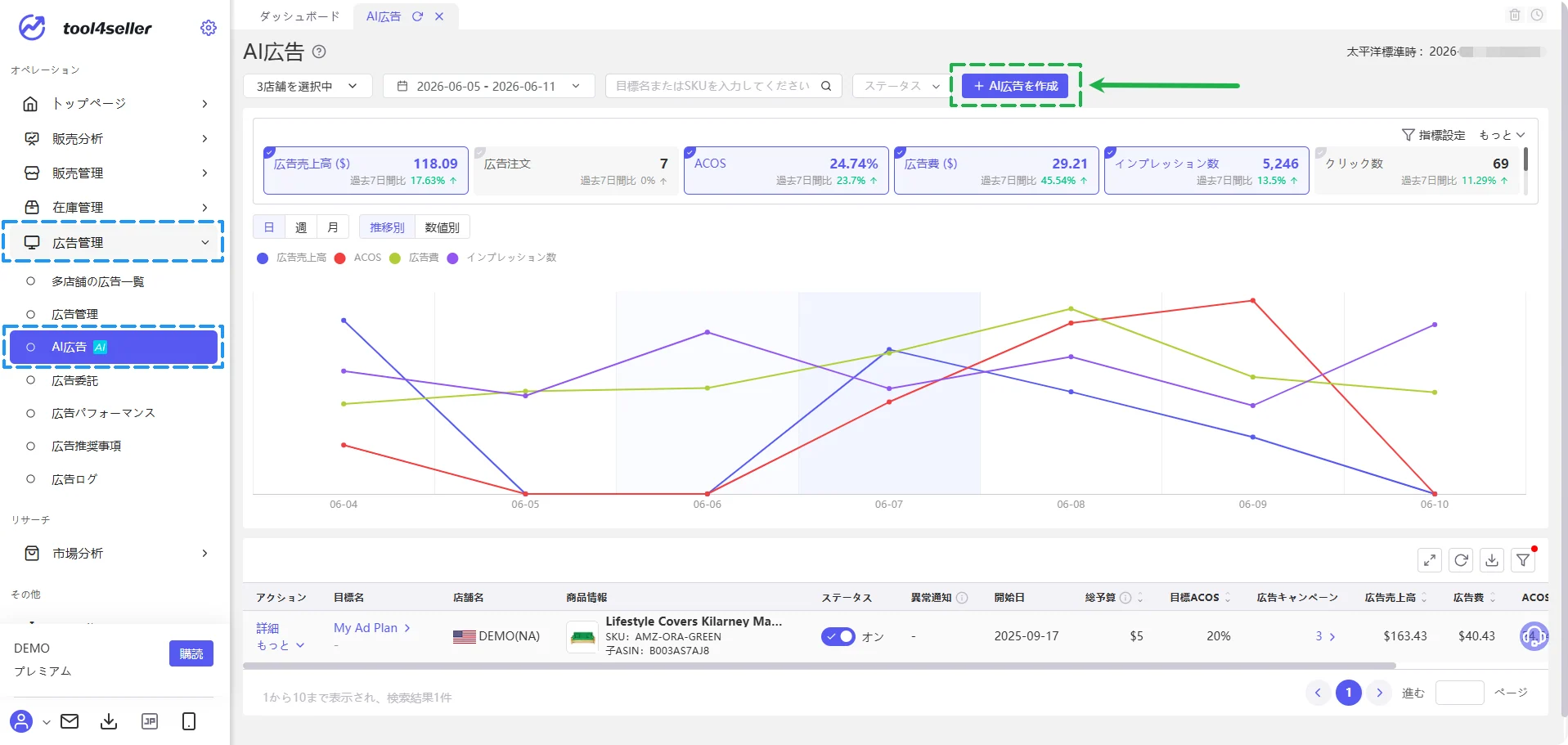The image size is (1568, 745).
Task: Toggle the ACOS metric card
Action: pyautogui.click(x=786, y=170)
